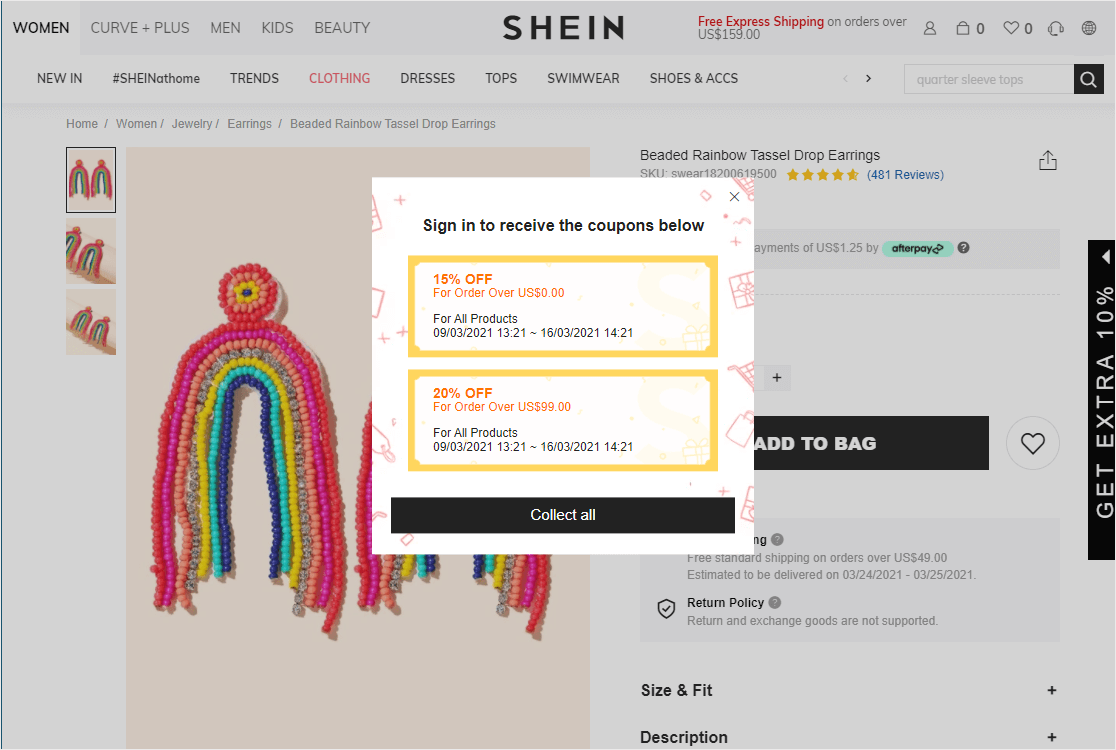Click the Collect all button

[x=562, y=515]
